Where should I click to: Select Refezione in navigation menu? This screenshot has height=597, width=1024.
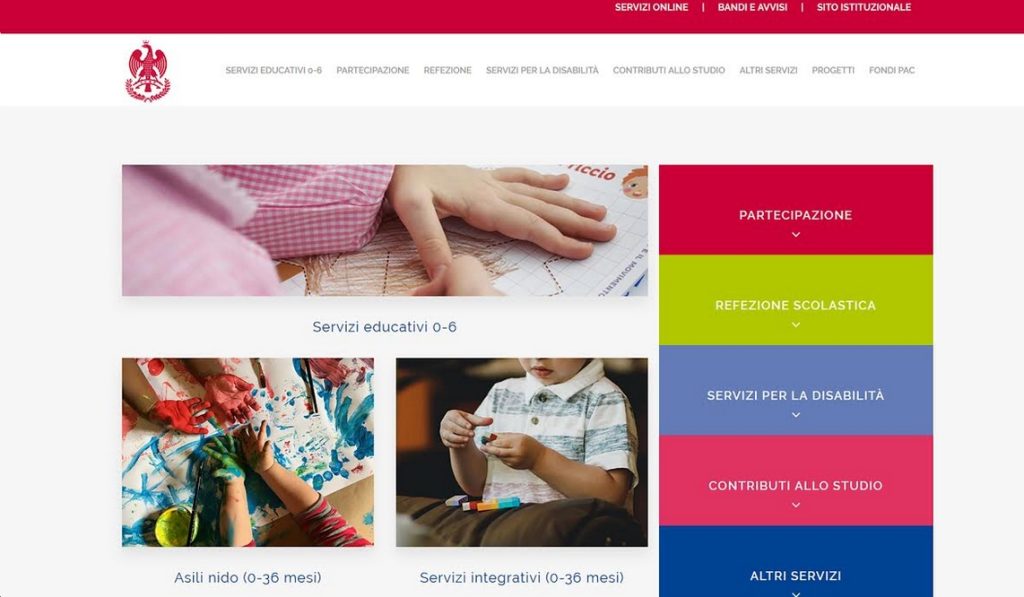click(x=447, y=71)
